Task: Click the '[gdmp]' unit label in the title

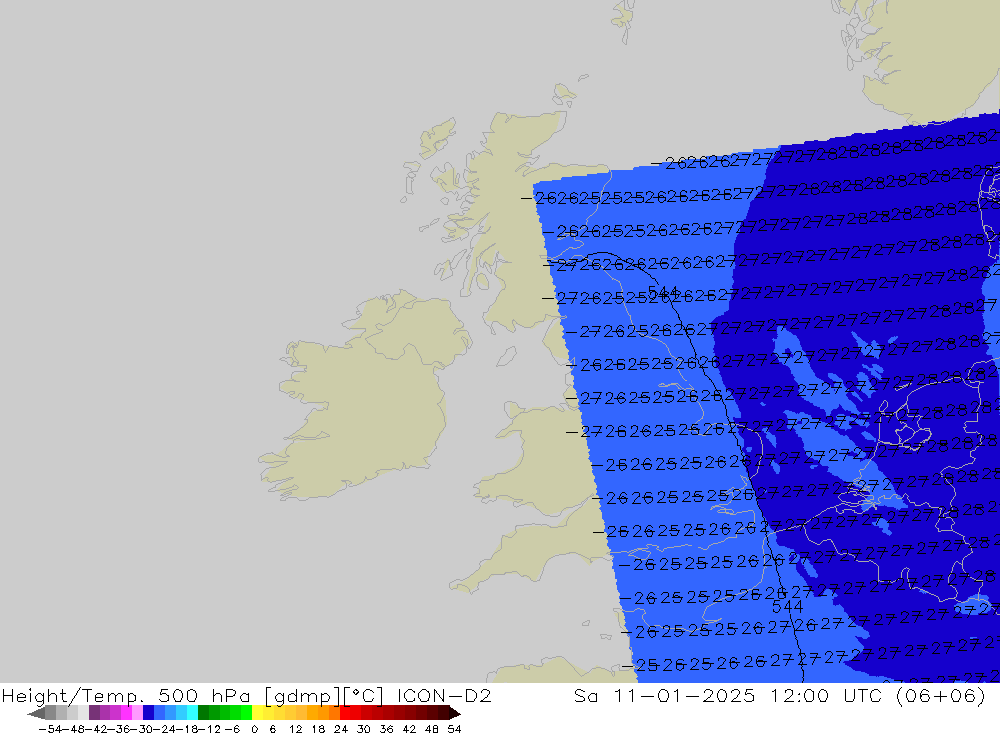Action: [300, 696]
